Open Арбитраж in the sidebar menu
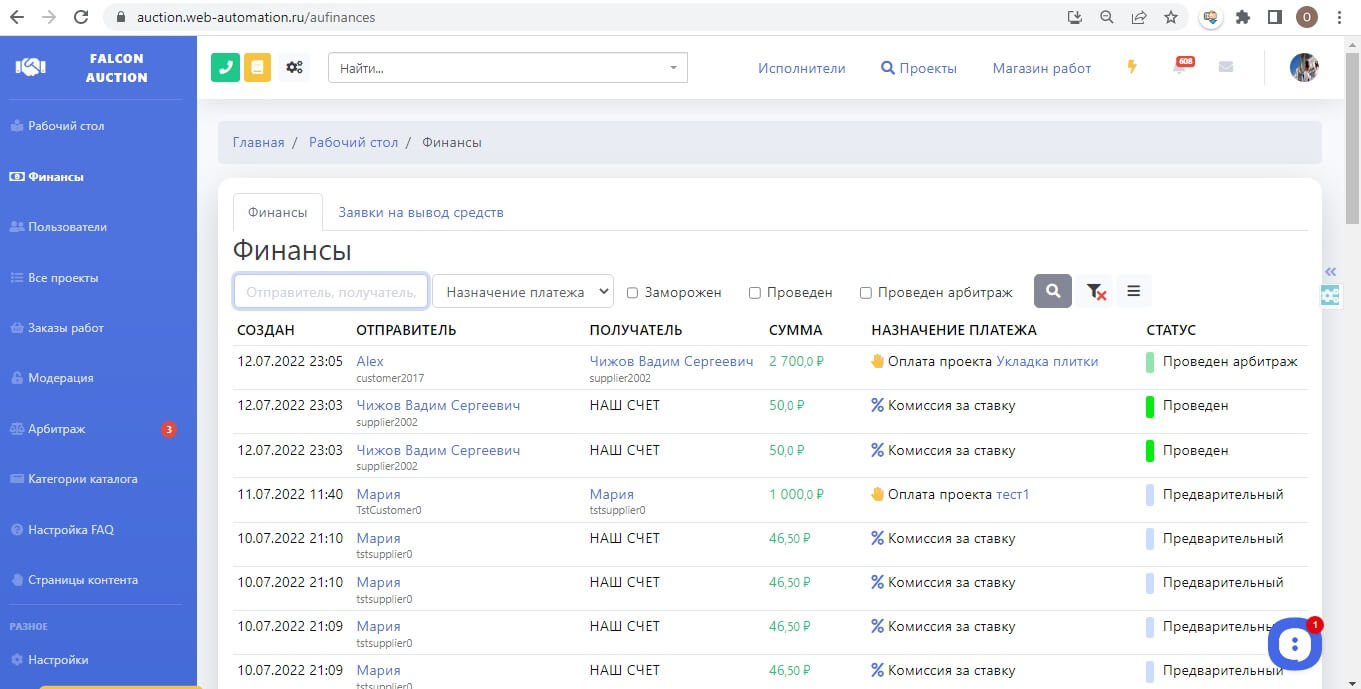1361x689 pixels. (x=57, y=429)
